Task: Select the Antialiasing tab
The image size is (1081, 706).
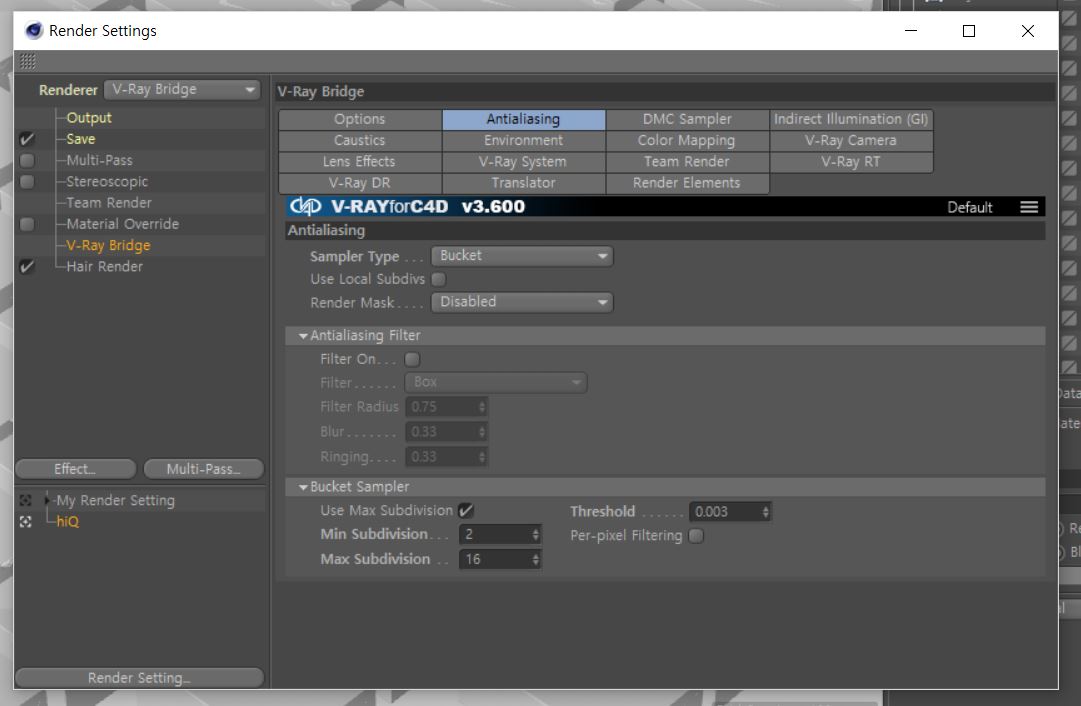Action: tap(524, 119)
